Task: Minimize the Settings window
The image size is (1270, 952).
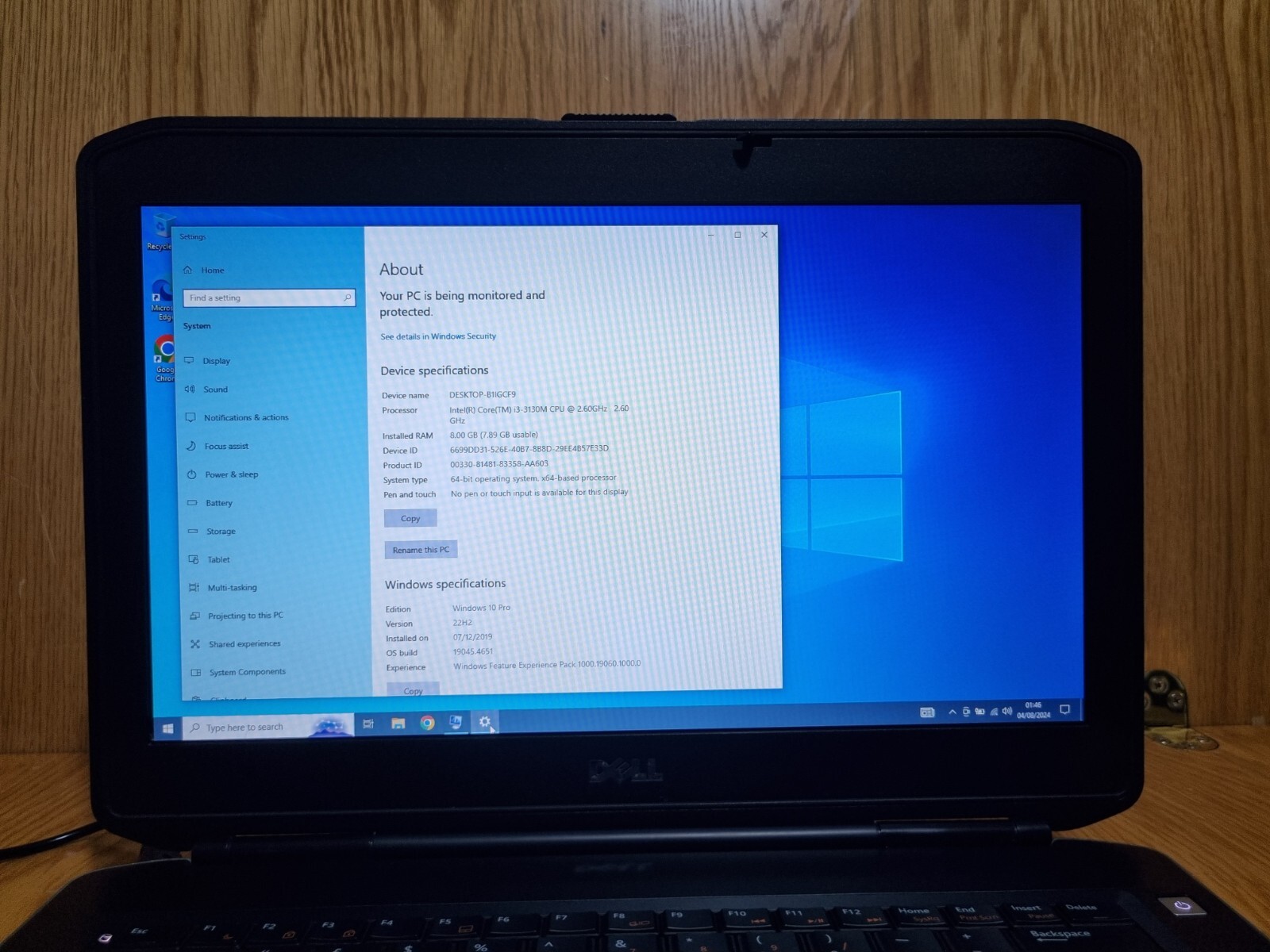Action: 711,235
